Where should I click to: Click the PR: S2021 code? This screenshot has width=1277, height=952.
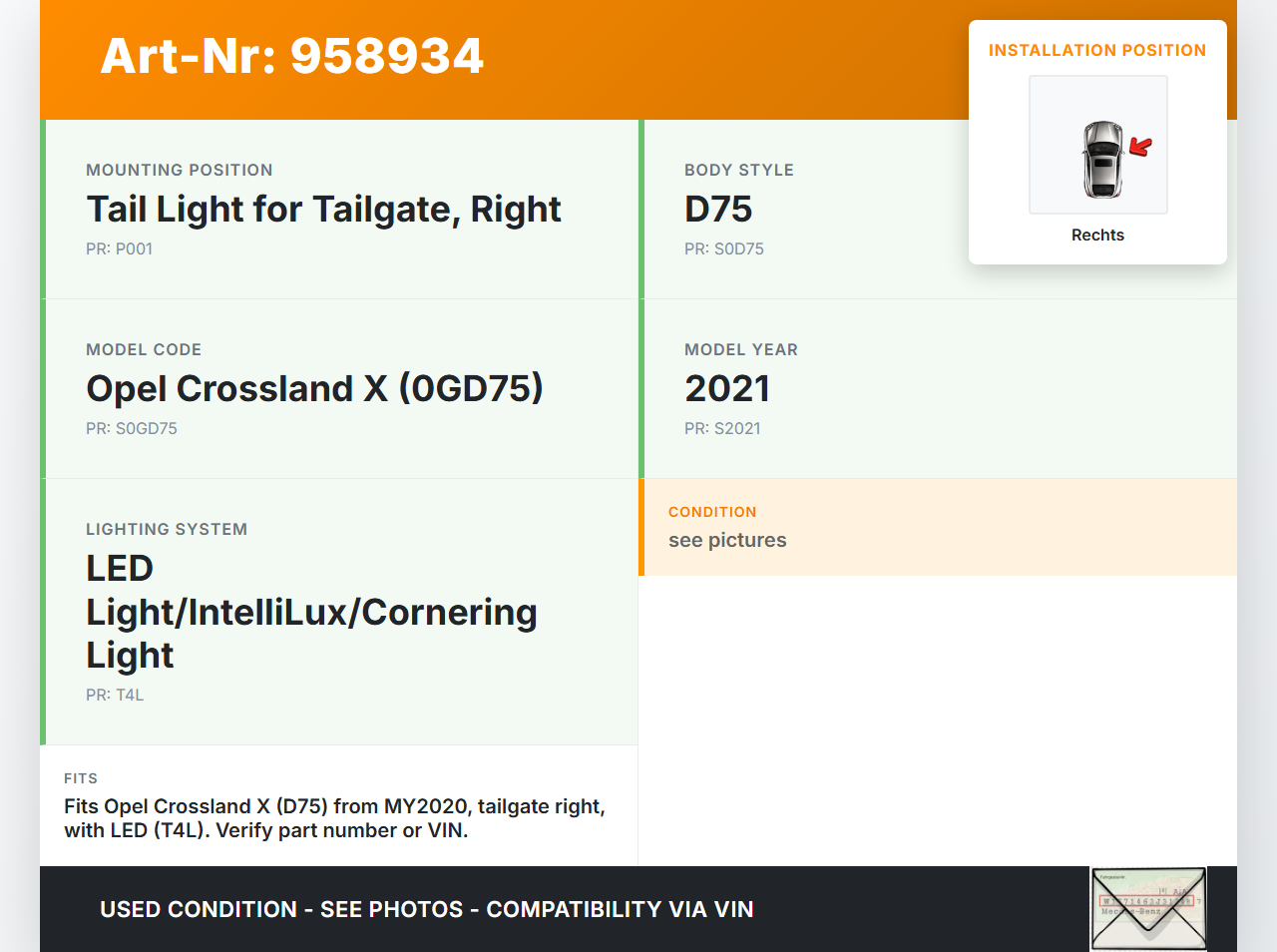point(722,428)
